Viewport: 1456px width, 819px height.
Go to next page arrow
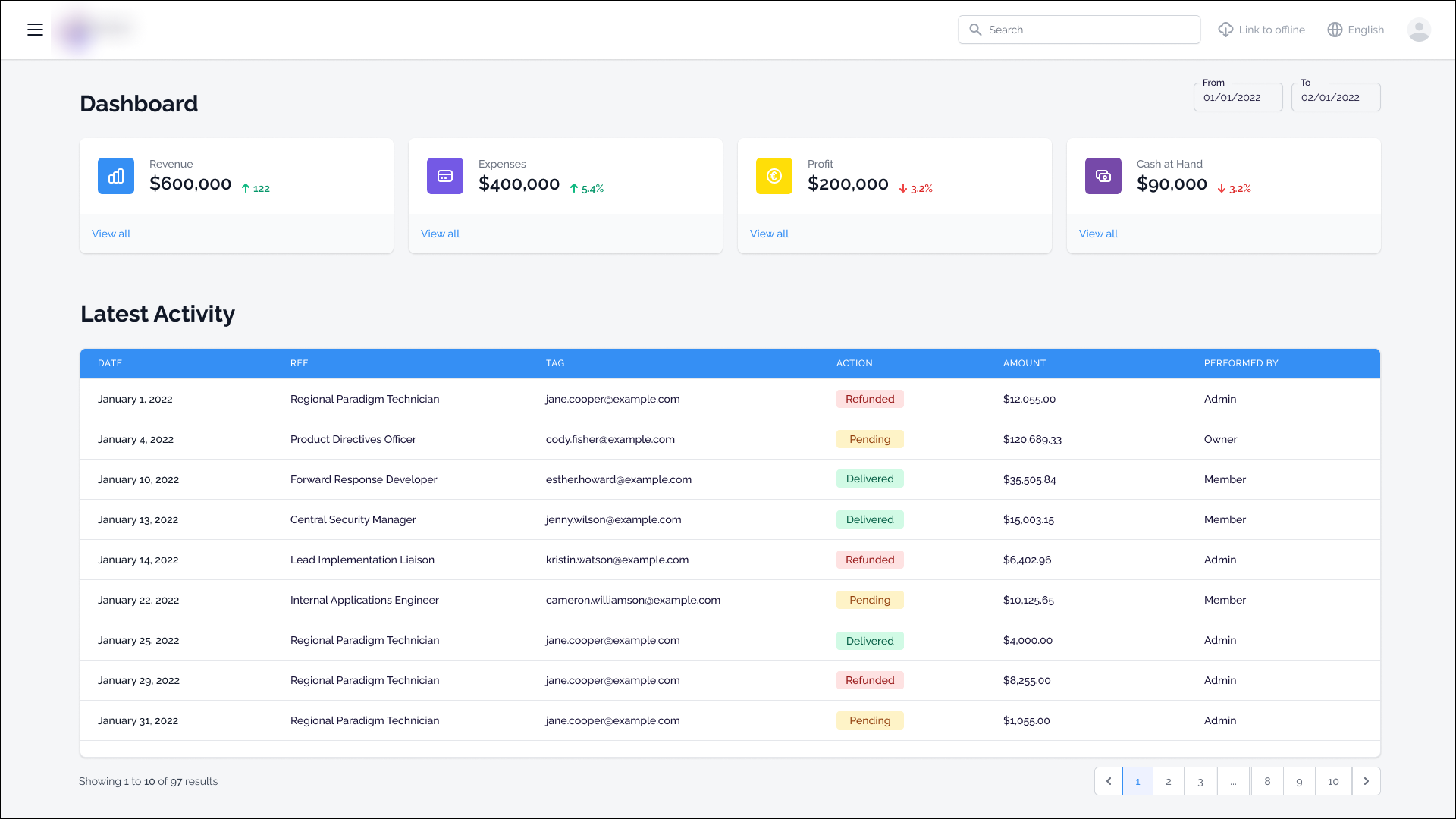[1367, 781]
